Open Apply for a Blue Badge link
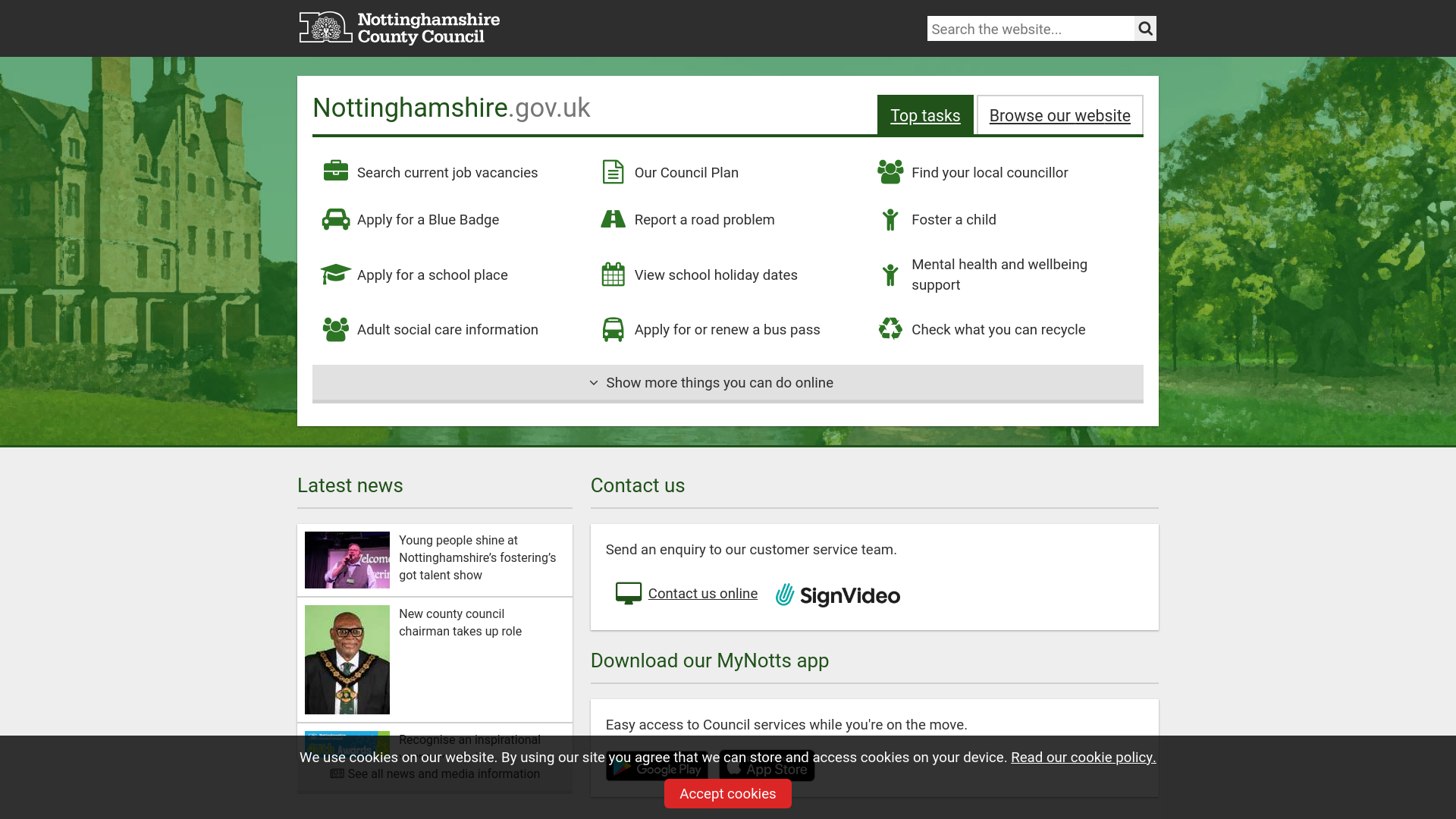Screen dimensions: 1456x819 coord(428,220)
